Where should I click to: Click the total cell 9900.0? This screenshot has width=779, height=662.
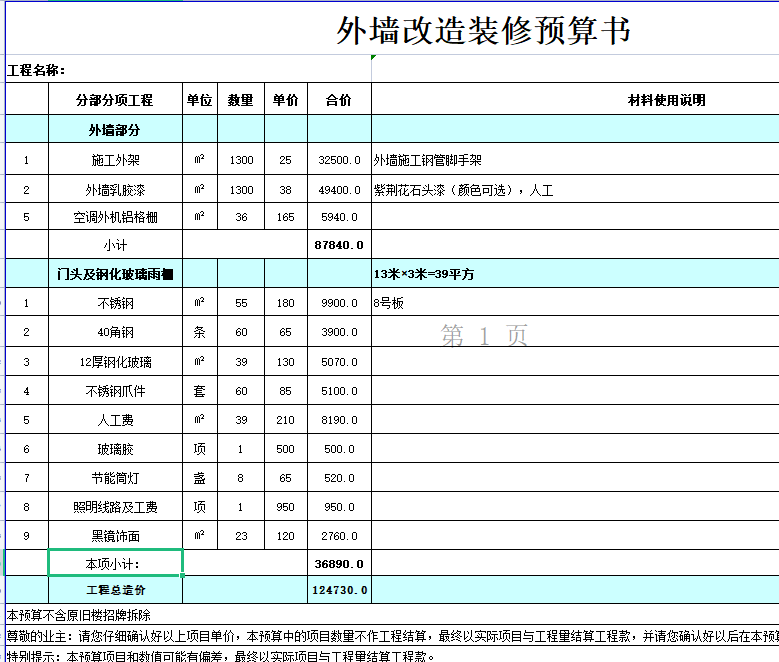pyautogui.click(x=339, y=303)
